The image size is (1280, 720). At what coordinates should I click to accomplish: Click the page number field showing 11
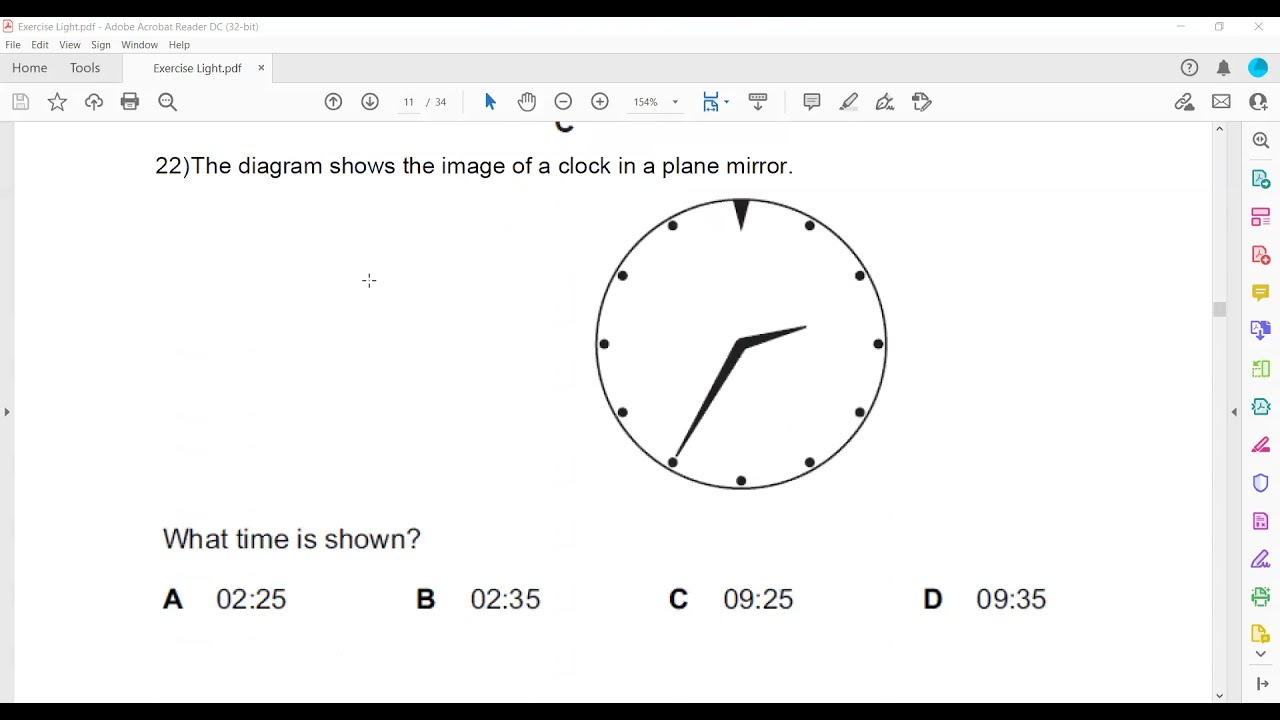pyautogui.click(x=408, y=102)
